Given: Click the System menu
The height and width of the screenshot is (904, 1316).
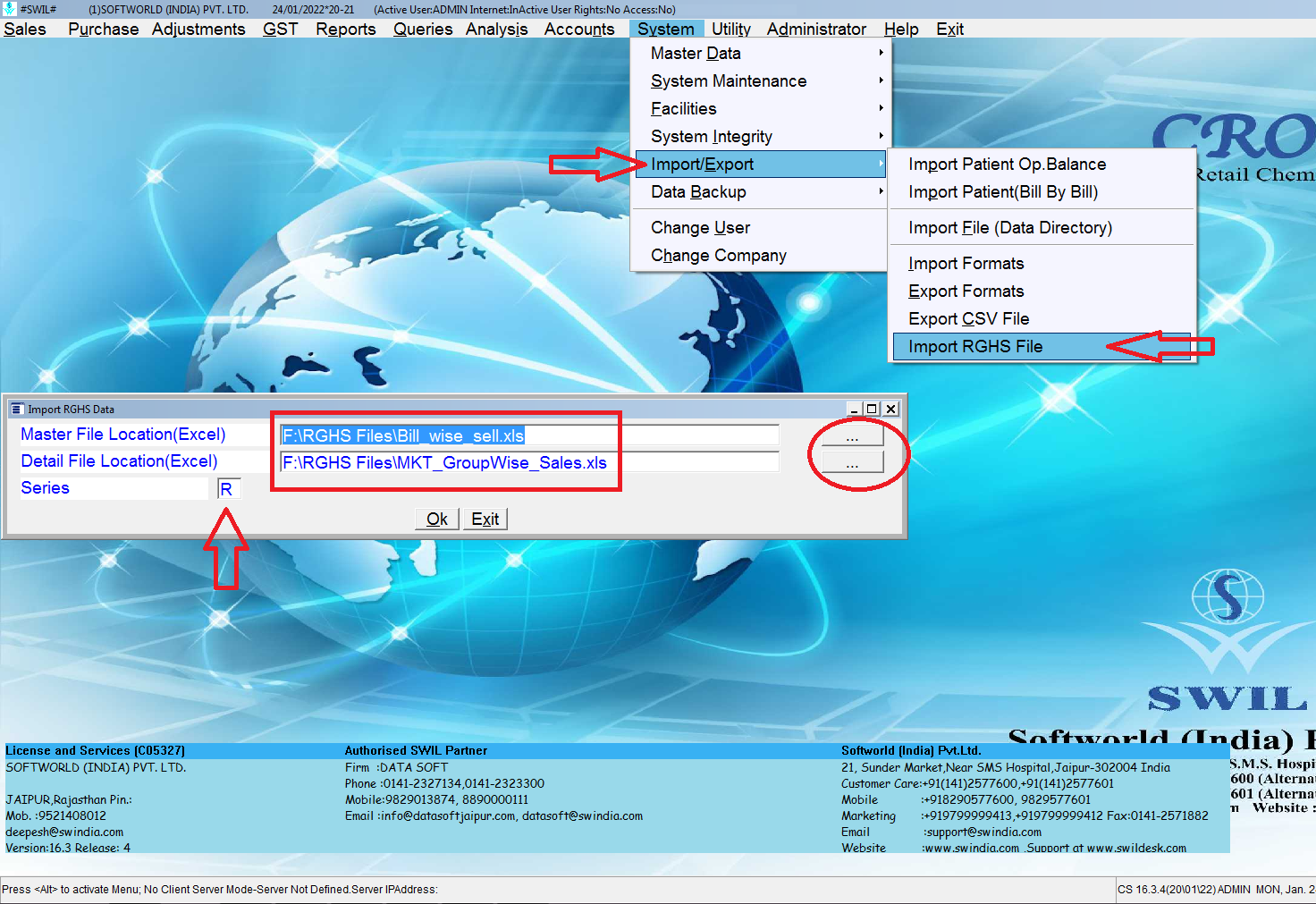Looking at the screenshot, I should pos(666,29).
